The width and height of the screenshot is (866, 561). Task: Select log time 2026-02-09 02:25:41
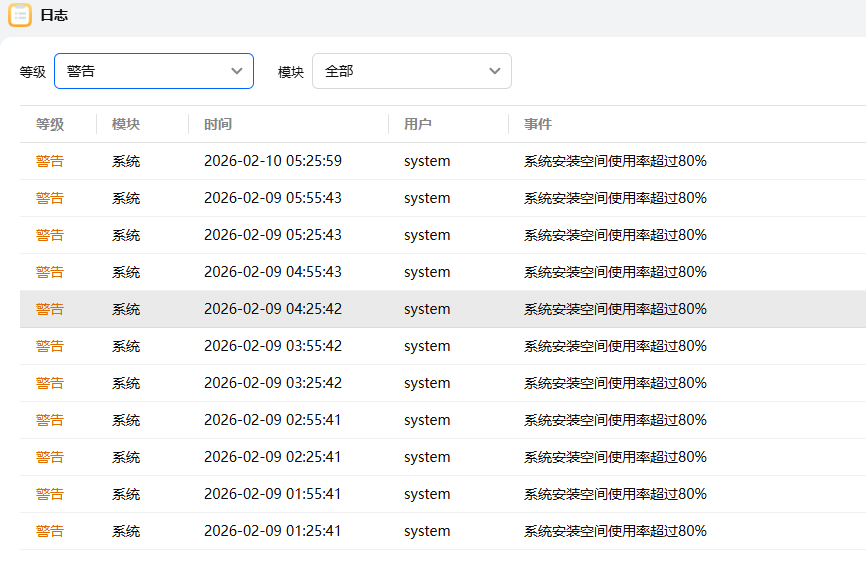(273, 457)
